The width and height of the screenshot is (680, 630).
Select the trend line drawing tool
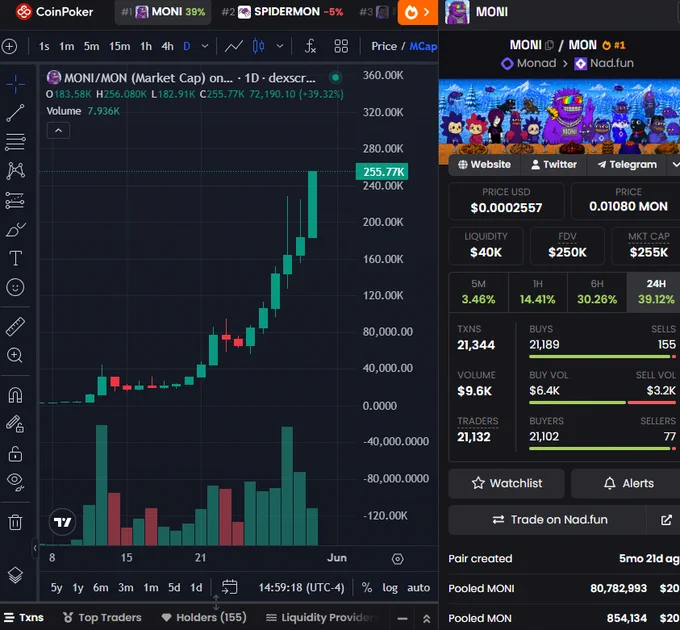[16, 113]
